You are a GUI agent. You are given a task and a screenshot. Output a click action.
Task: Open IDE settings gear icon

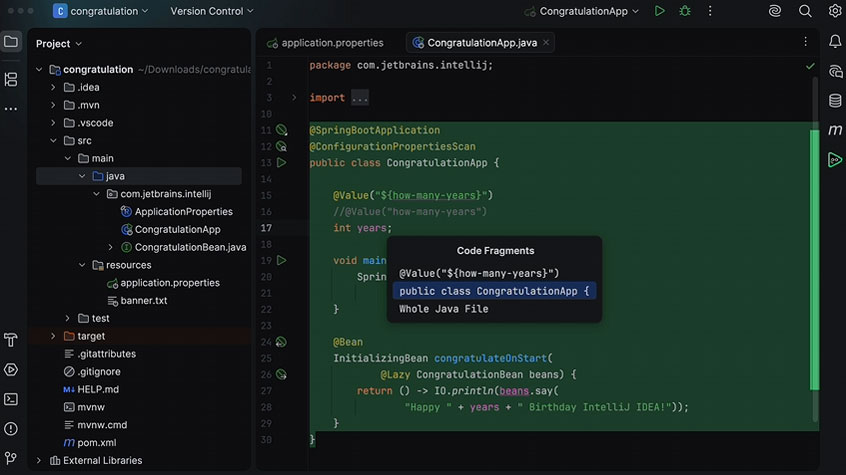(835, 11)
